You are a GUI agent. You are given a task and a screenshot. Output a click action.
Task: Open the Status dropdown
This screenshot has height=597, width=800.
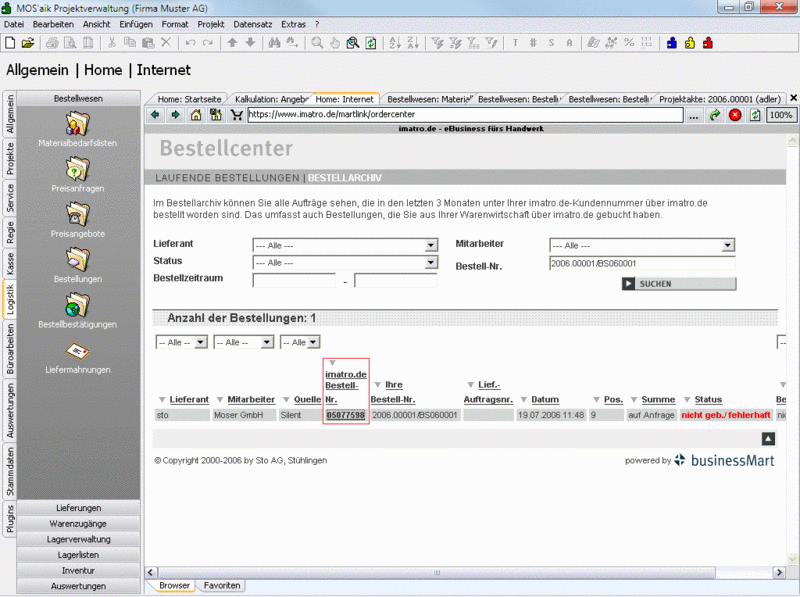coord(345,263)
